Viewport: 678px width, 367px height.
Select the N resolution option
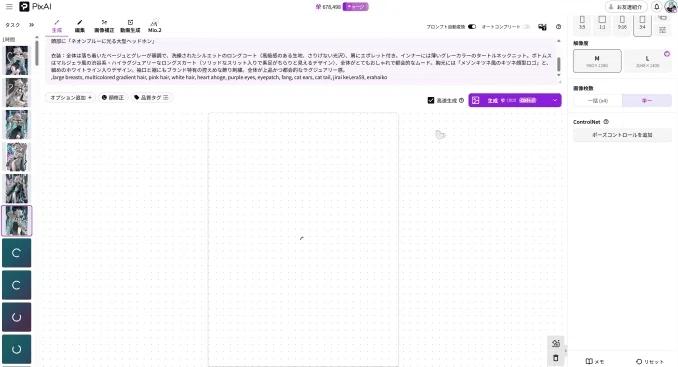(x=597, y=61)
